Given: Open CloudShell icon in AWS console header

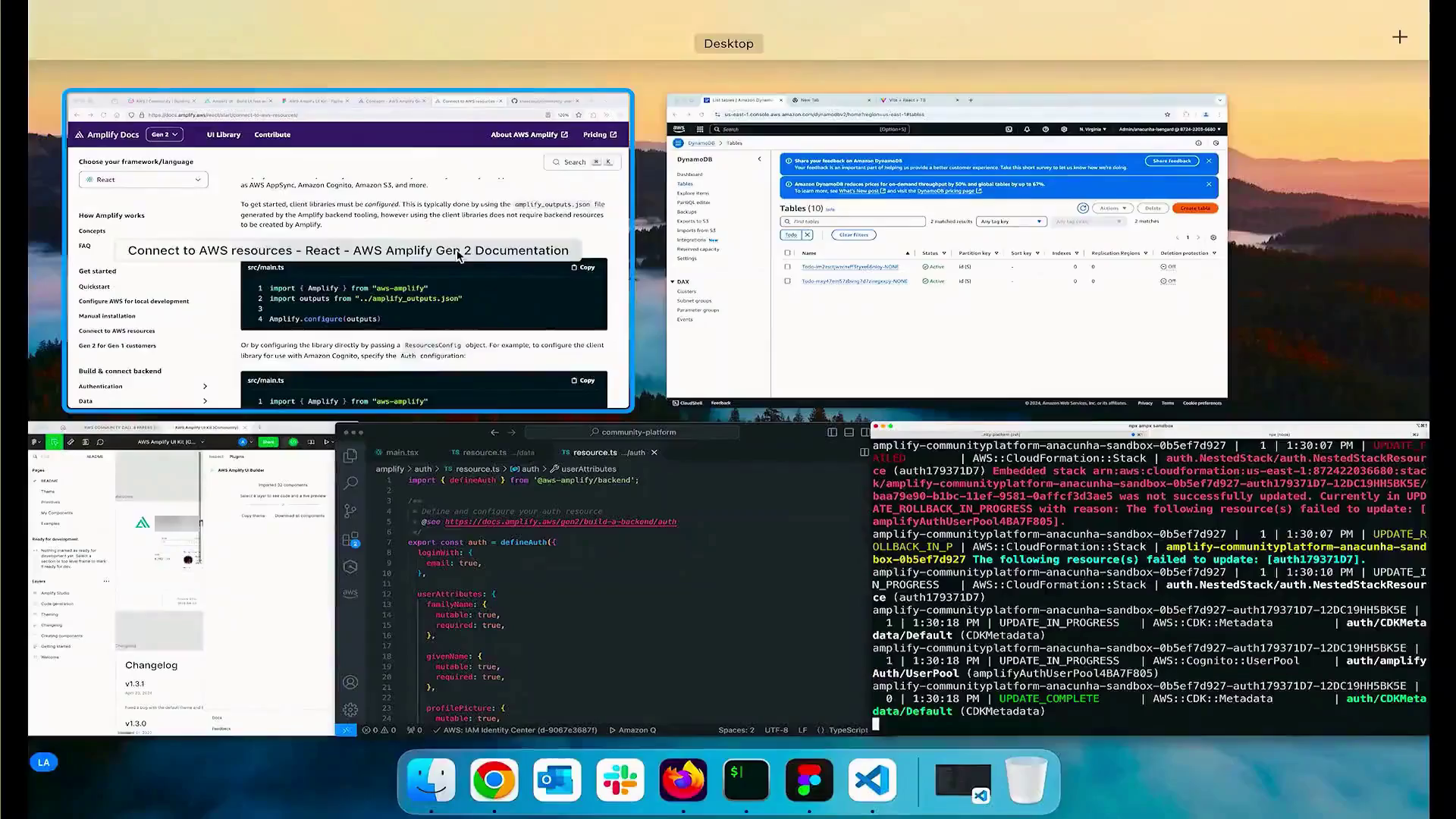Looking at the screenshot, I should pyautogui.click(x=1009, y=130).
